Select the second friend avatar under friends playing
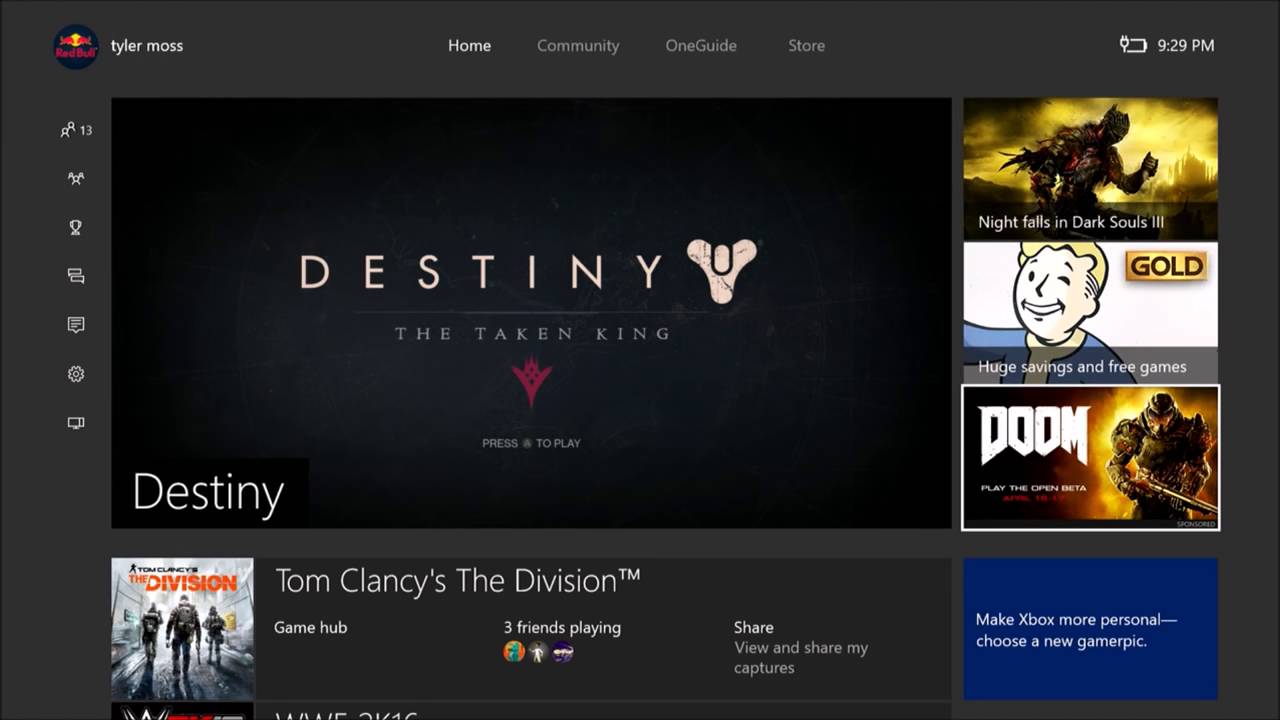This screenshot has width=1280, height=720. pos(538,652)
